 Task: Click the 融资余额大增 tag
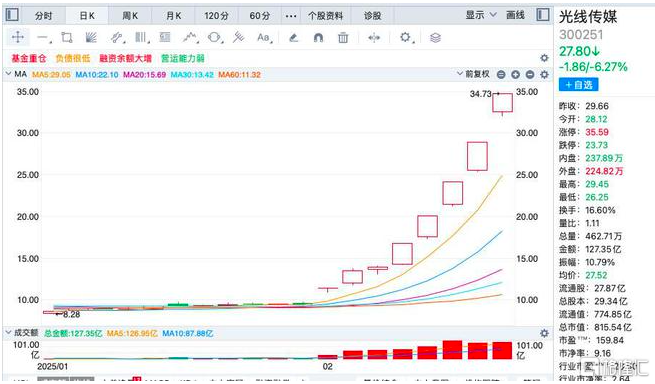tap(125, 58)
